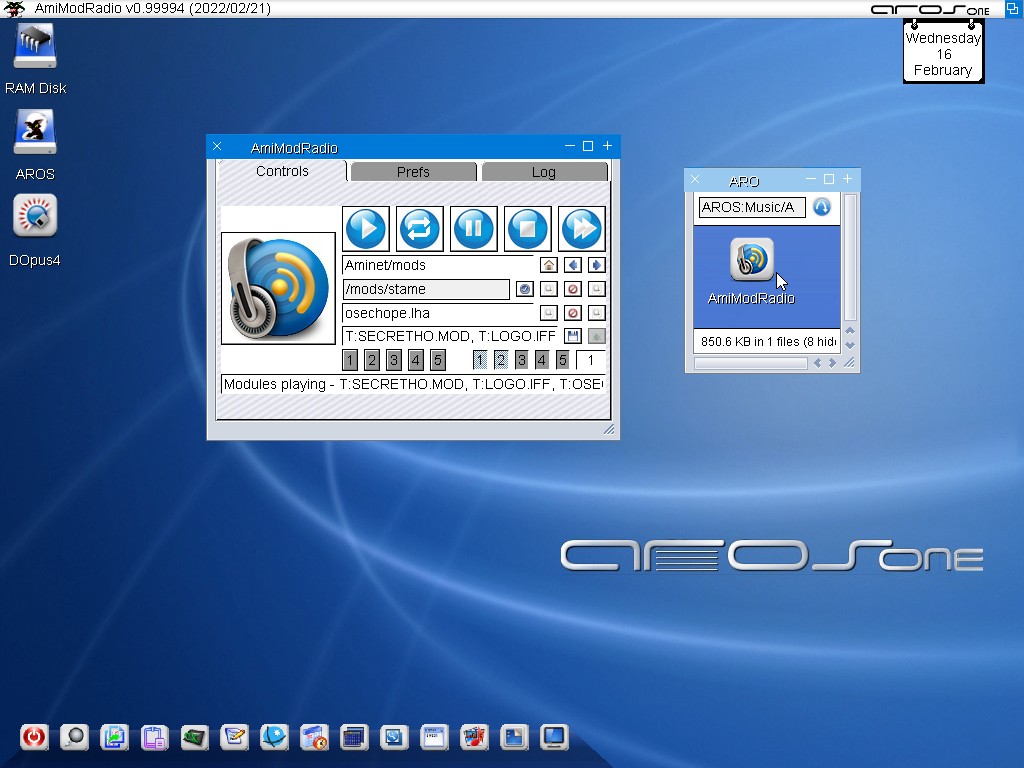Click the left blue arrow beside Aminet/mods
1024x768 pixels.
pyautogui.click(x=573, y=265)
